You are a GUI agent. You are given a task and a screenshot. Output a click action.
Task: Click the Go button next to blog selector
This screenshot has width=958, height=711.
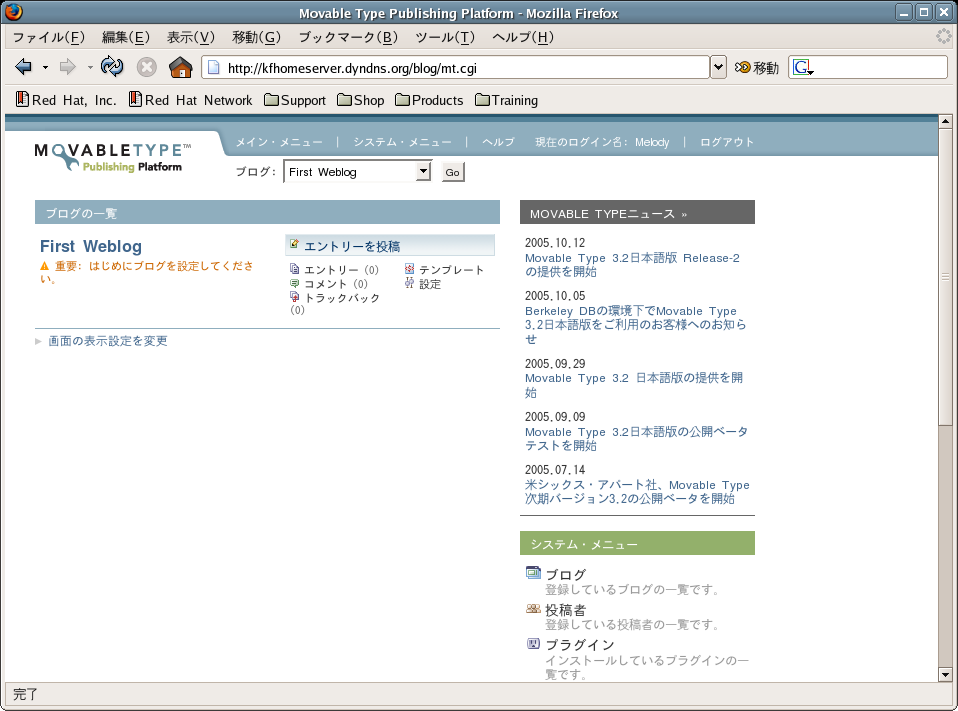pos(452,172)
